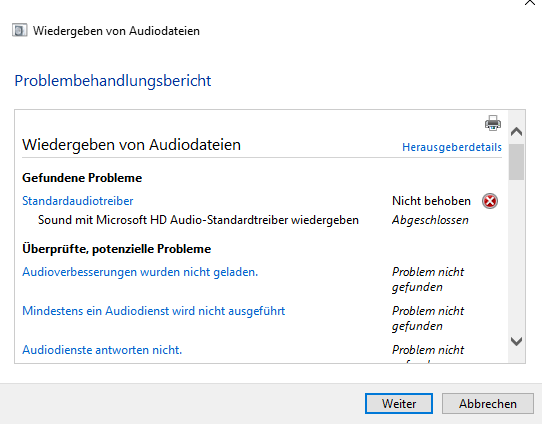Viewport: 542px width, 424px height.
Task: Click the Problembehandlungsbericht heading
Action: (113, 81)
